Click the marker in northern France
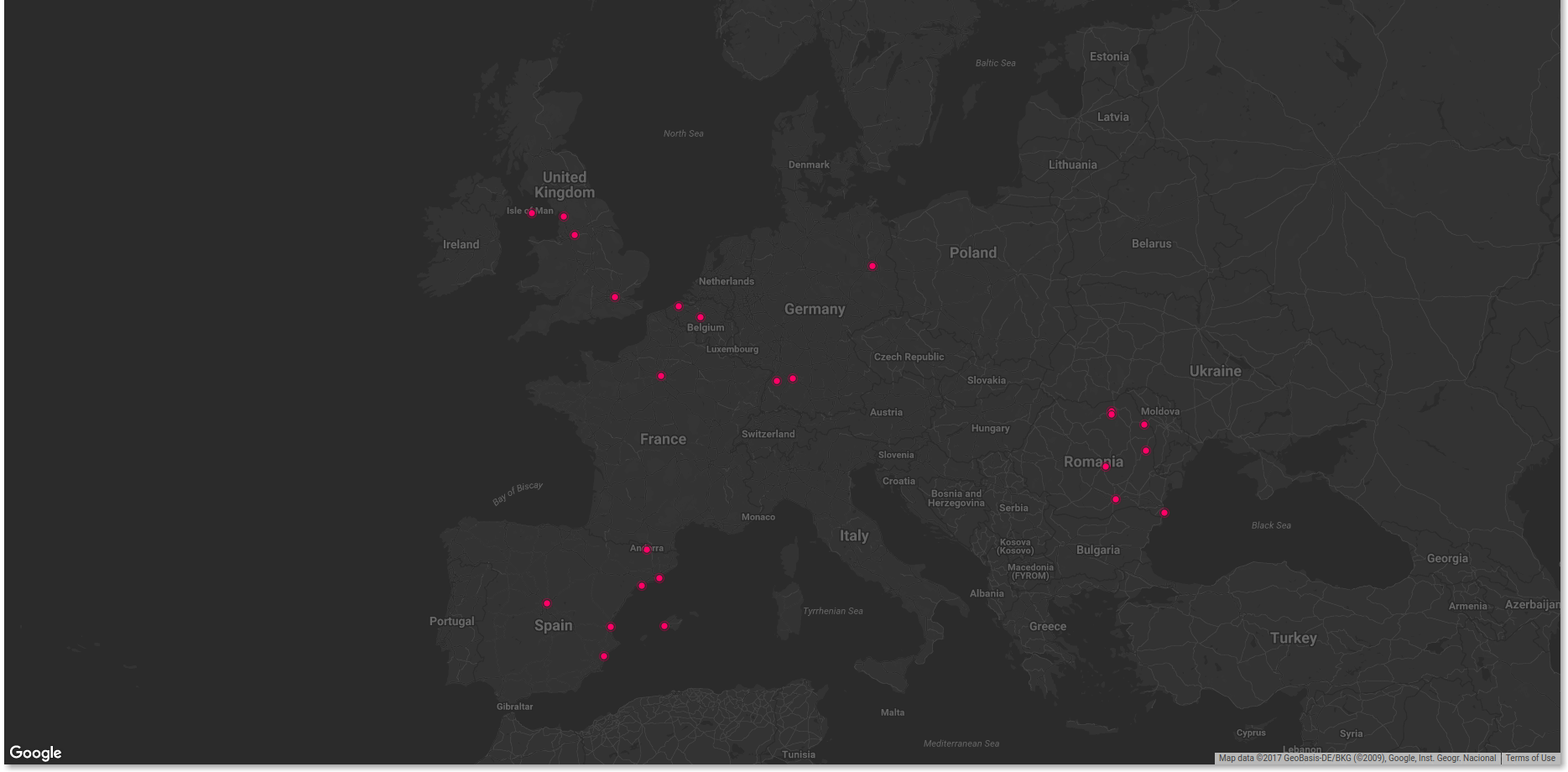This screenshot has height=772, width=1568. tap(661, 376)
